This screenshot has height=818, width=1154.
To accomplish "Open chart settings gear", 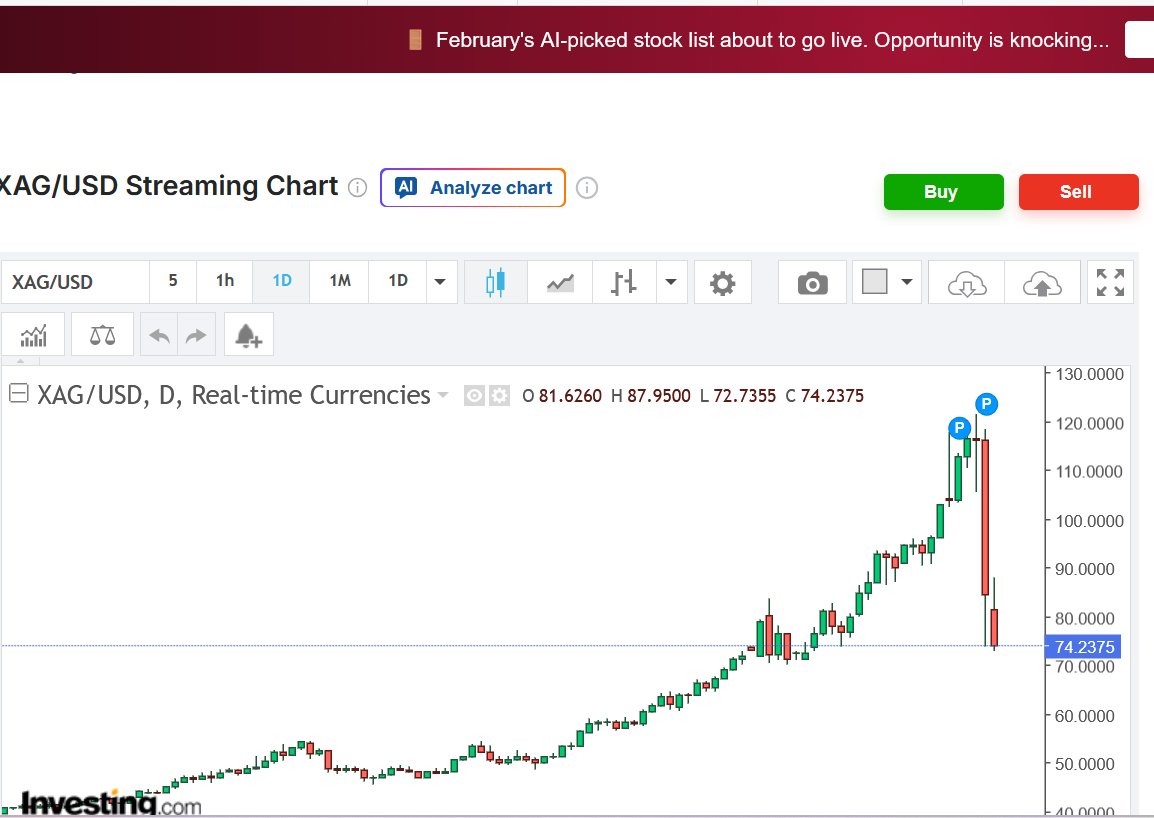I will [x=723, y=283].
